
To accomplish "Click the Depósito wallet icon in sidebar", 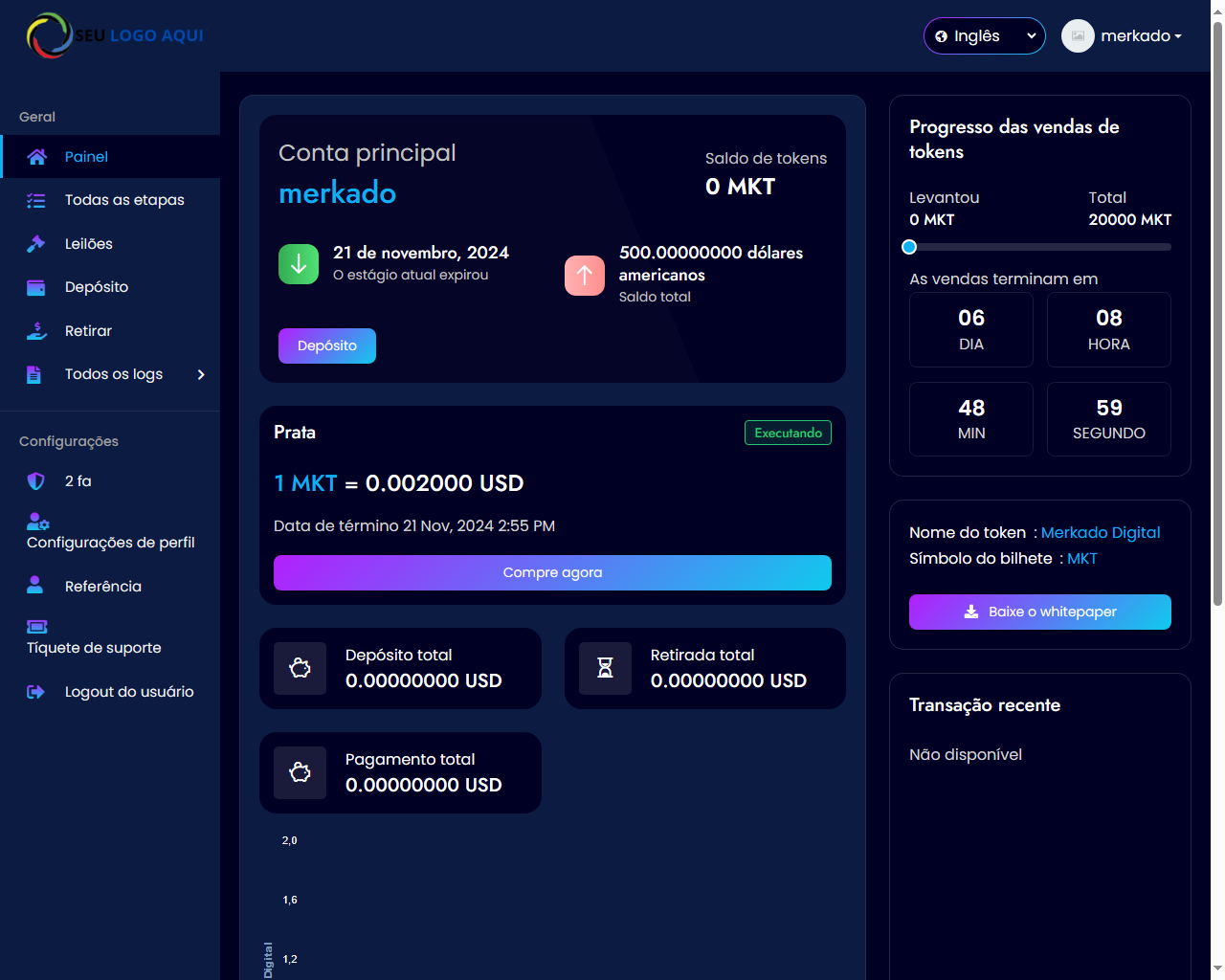I will pyautogui.click(x=36, y=287).
